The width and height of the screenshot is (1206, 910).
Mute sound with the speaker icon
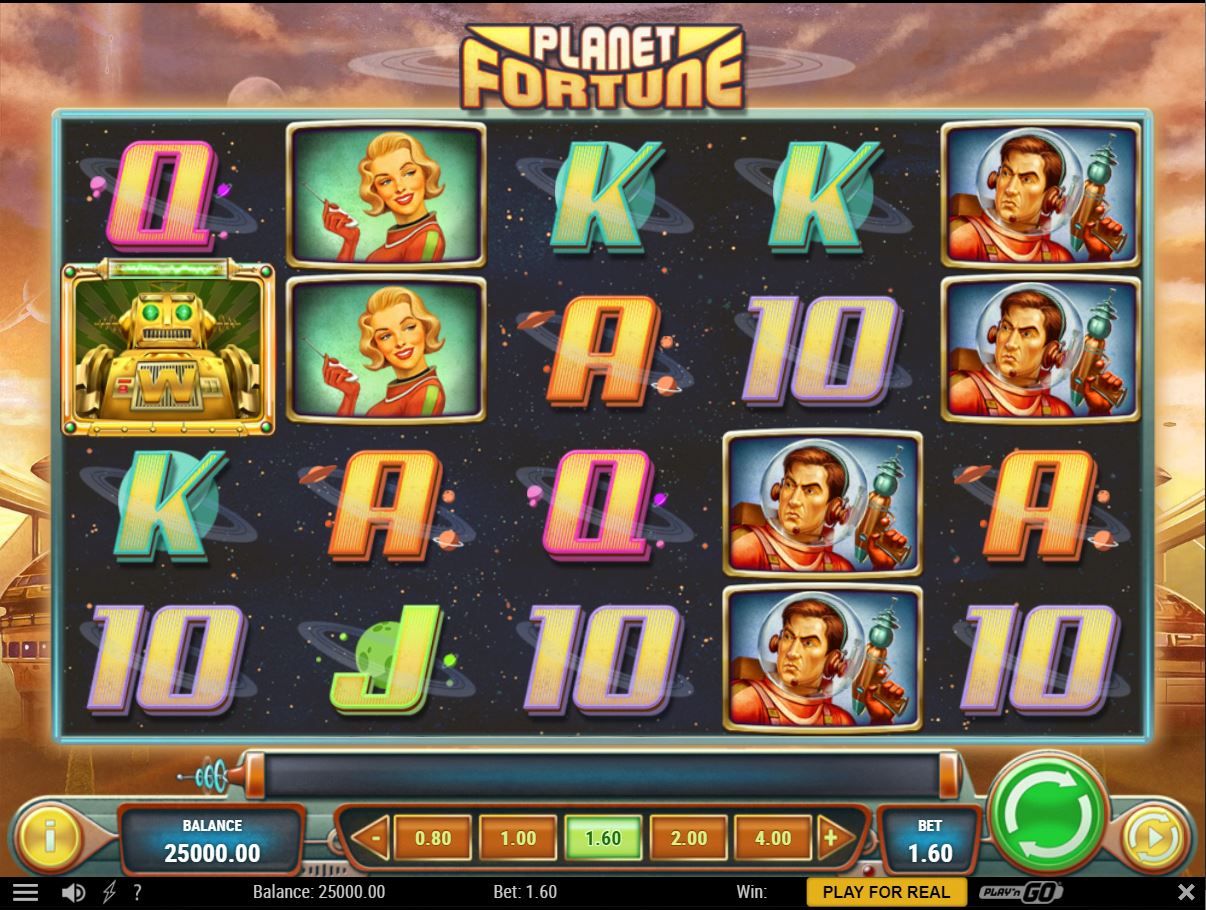[x=73, y=892]
